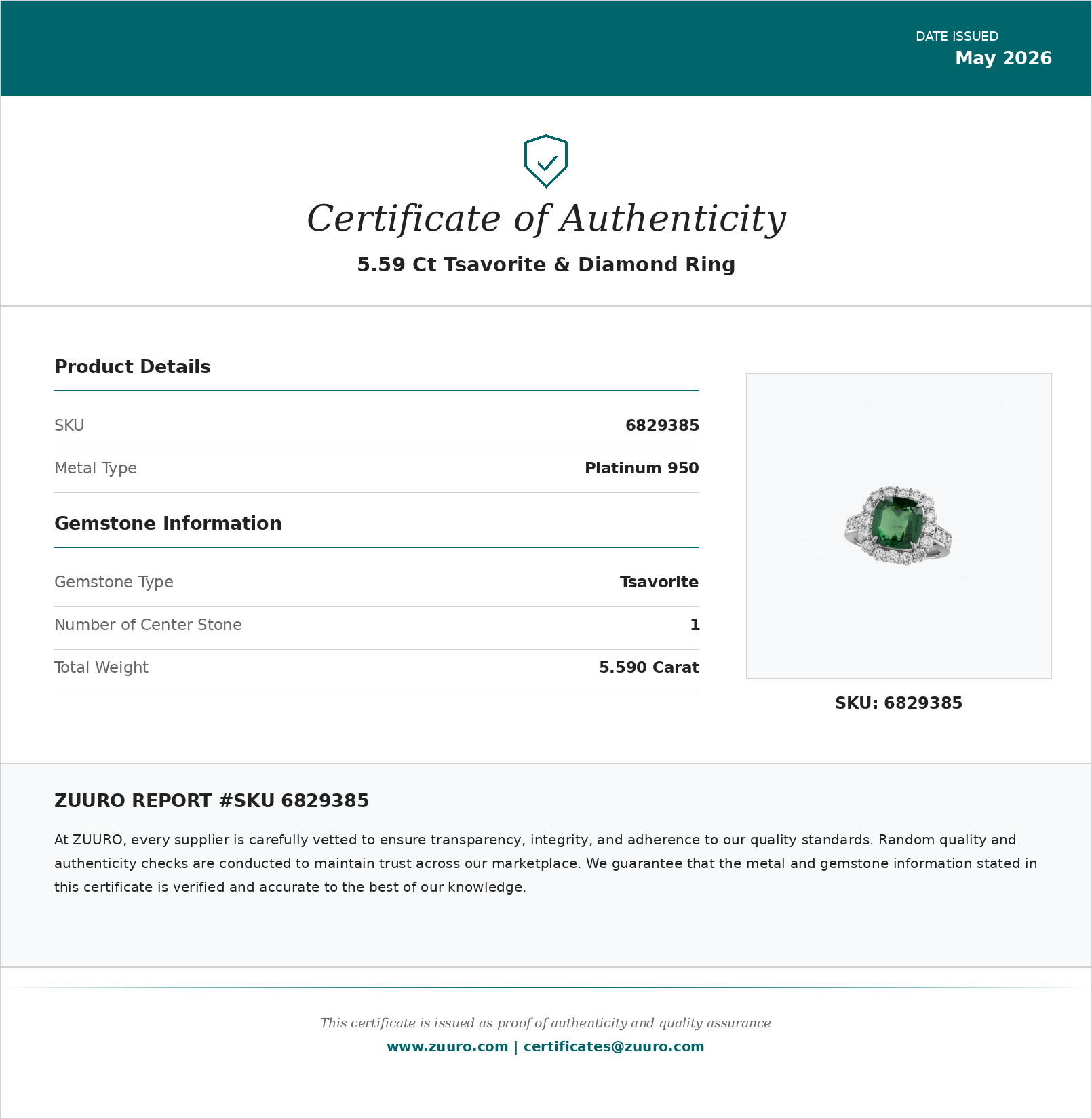The image size is (1092, 1119).
Task: Click the 'Tsavorite' gemstone value
Action: pos(659,582)
